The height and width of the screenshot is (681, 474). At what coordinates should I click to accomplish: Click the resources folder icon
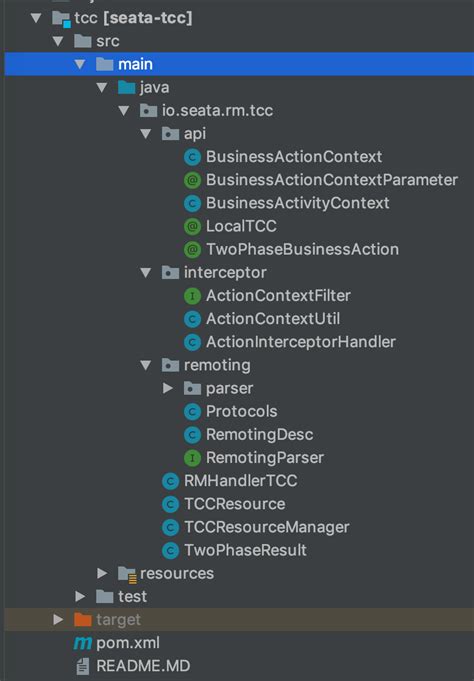pyautogui.click(x=127, y=574)
